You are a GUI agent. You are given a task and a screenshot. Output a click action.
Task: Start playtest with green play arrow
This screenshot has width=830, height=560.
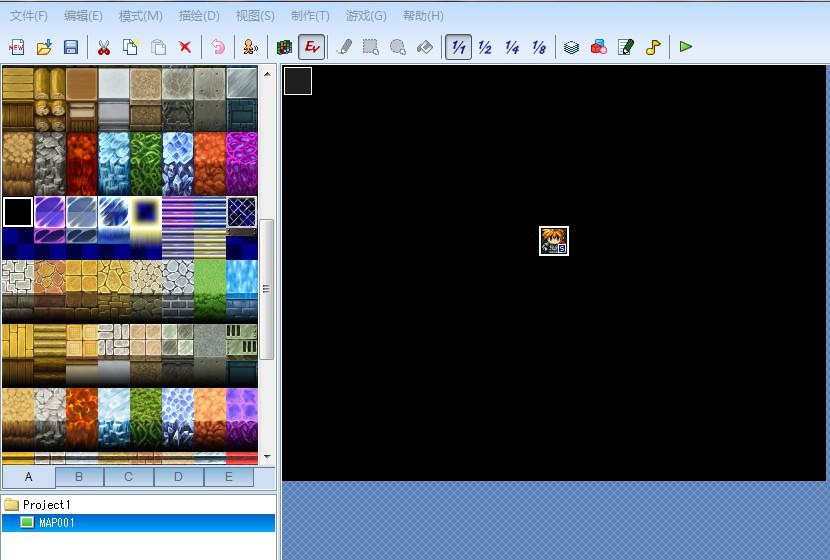686,47
